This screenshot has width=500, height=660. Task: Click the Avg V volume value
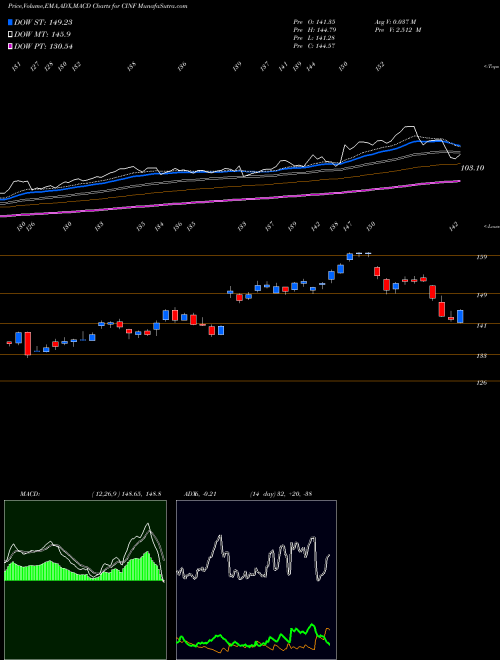pyautogui.click(x=395, y=22)
